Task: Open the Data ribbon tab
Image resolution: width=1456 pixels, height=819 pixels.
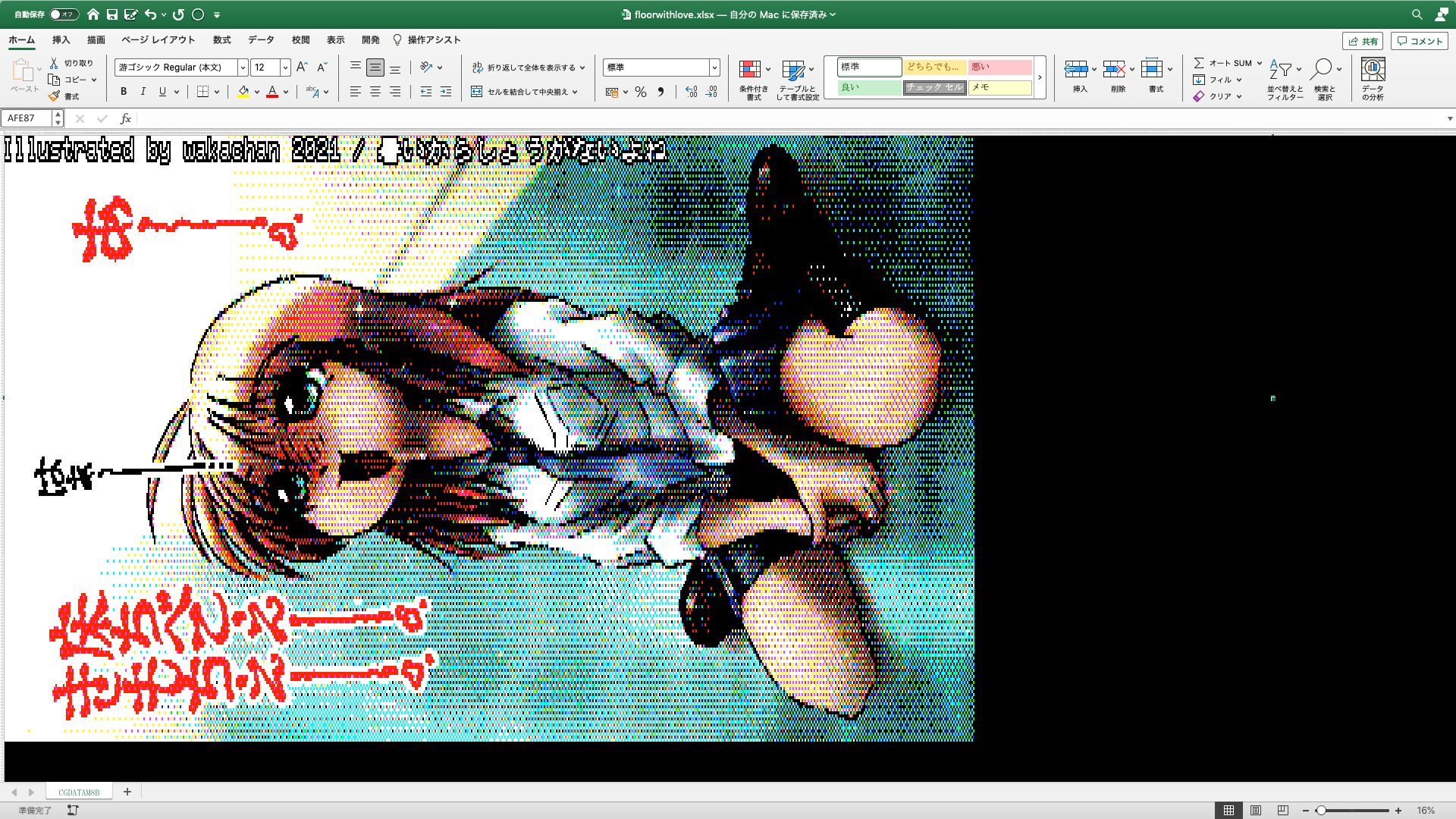Action: click(261, 40)
